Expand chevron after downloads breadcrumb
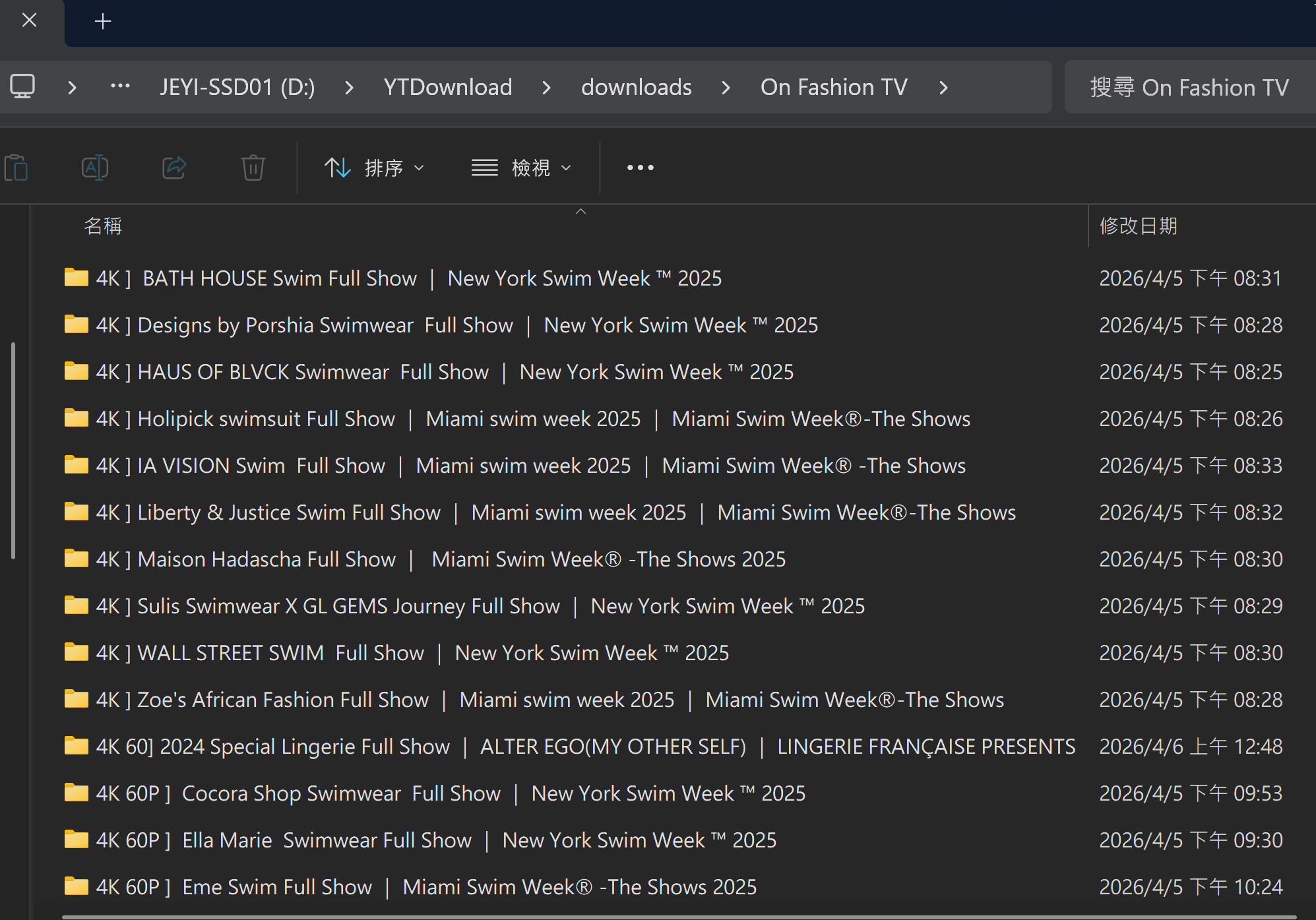This screenshot has height=920, width=1316. [x=726, y=87]
